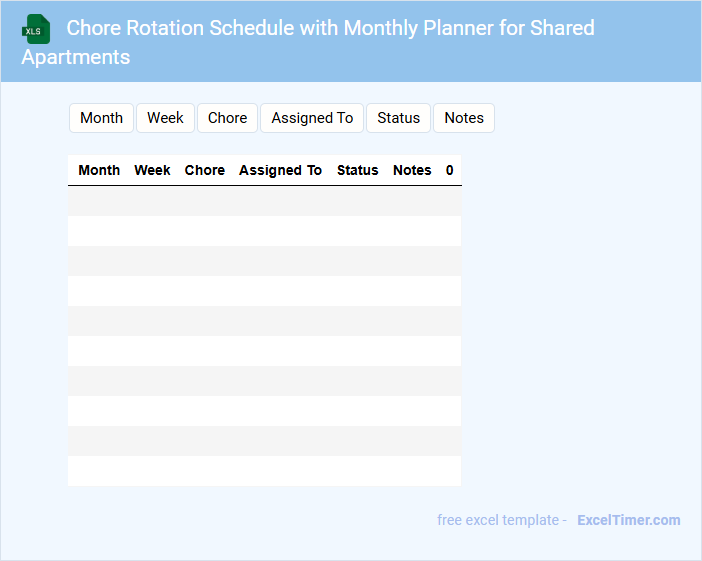Viewport: 702px width, 561px height.
Task: Click the last empty table row
Action: coord(264,471)
